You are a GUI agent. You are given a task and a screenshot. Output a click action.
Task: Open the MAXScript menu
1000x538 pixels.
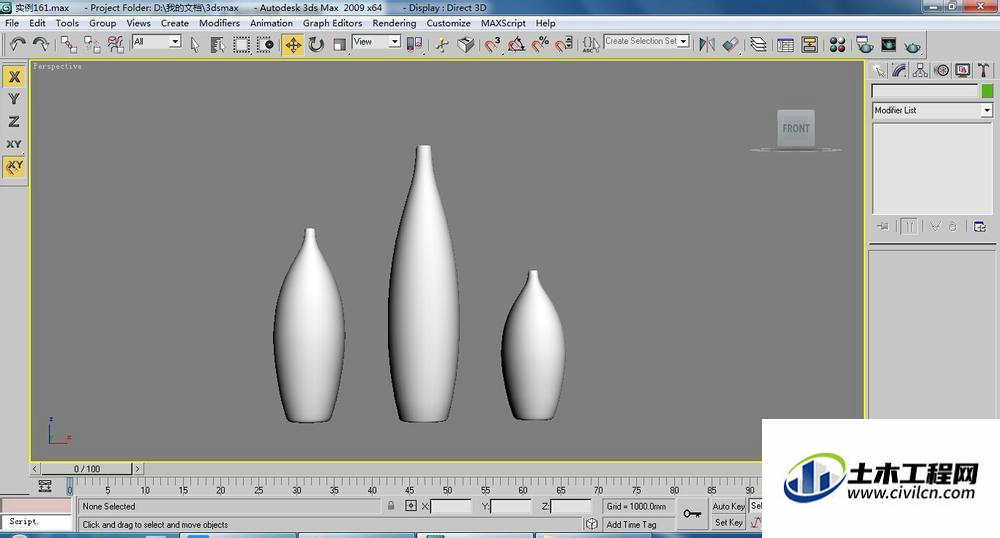point(503,23)
